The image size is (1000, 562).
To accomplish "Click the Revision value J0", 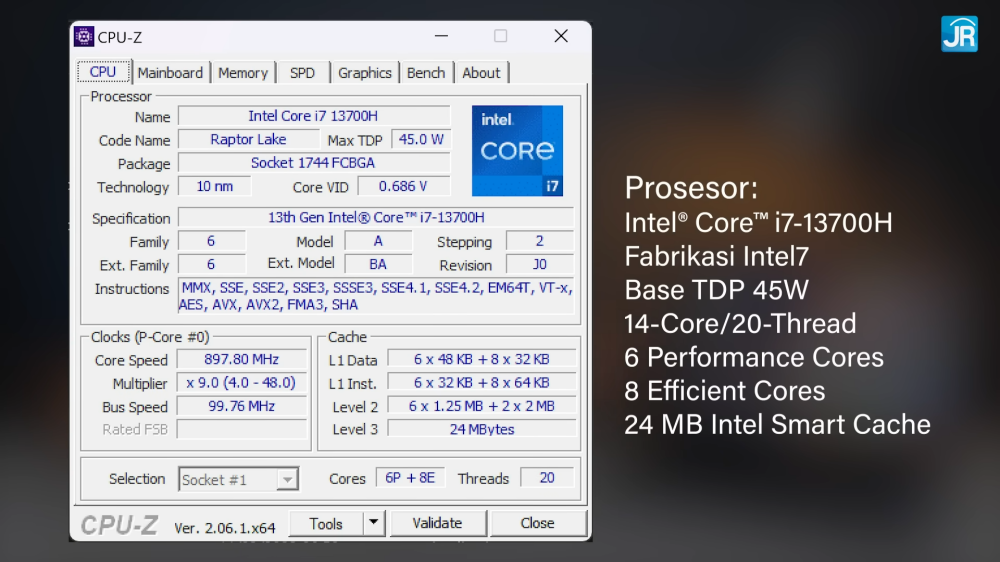I will click(540, 264).
